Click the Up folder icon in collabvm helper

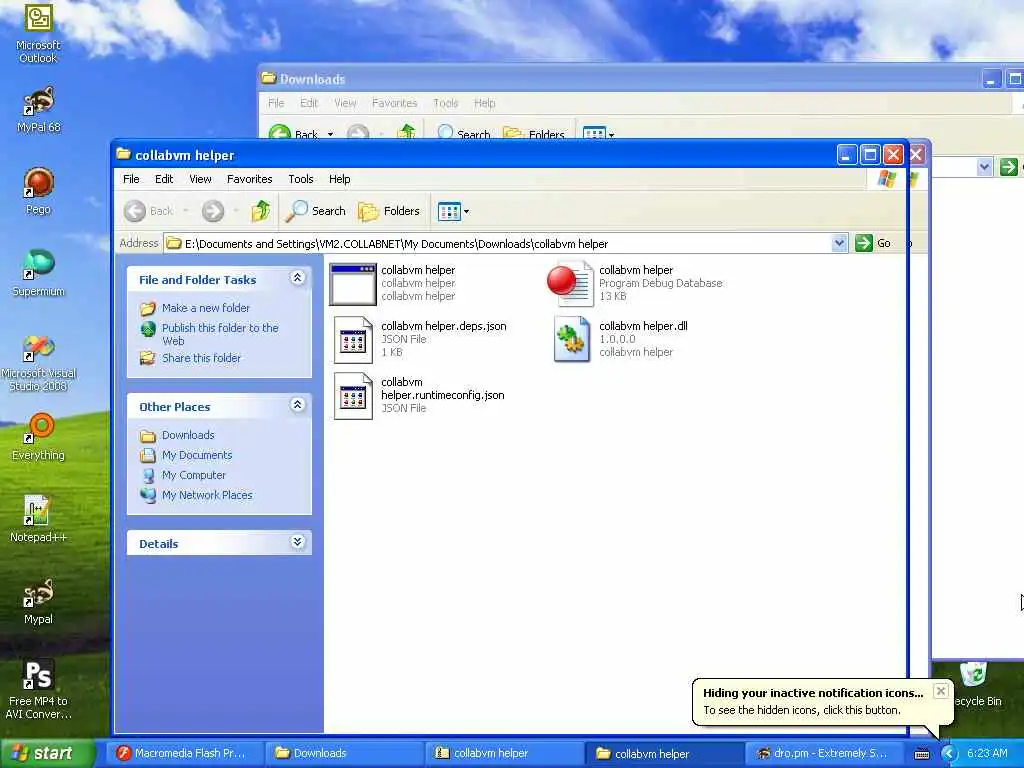(x=261, y=211)
